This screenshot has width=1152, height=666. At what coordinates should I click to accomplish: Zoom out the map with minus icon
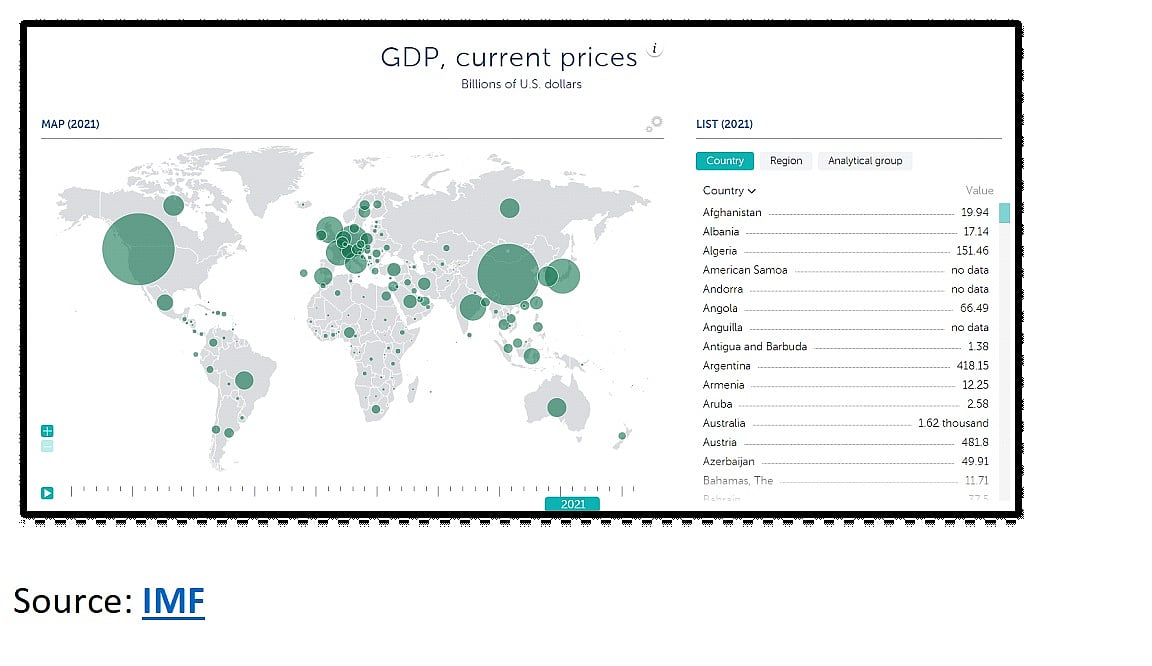[x=47, y=445]
